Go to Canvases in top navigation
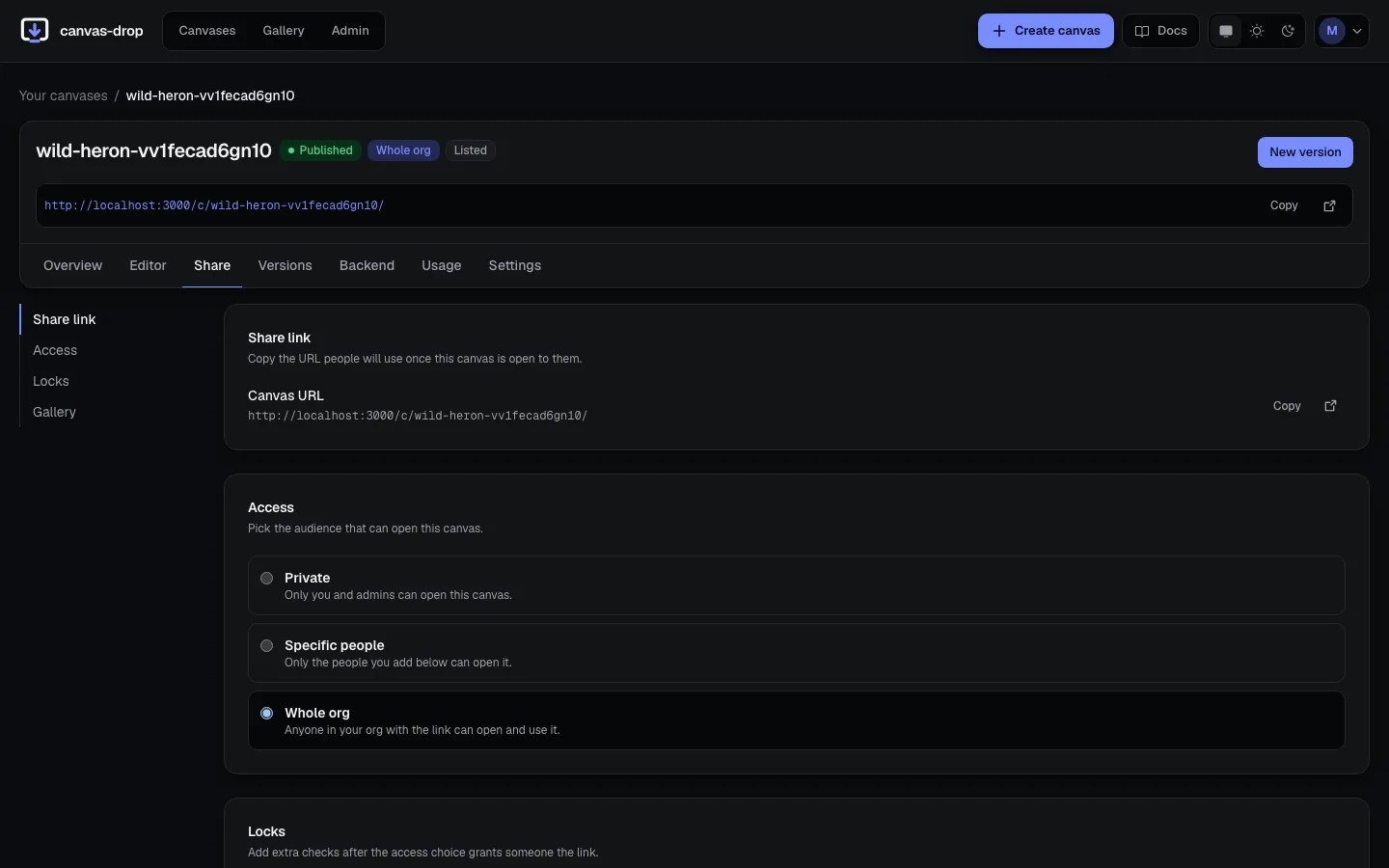 click(x=207, y=31)
